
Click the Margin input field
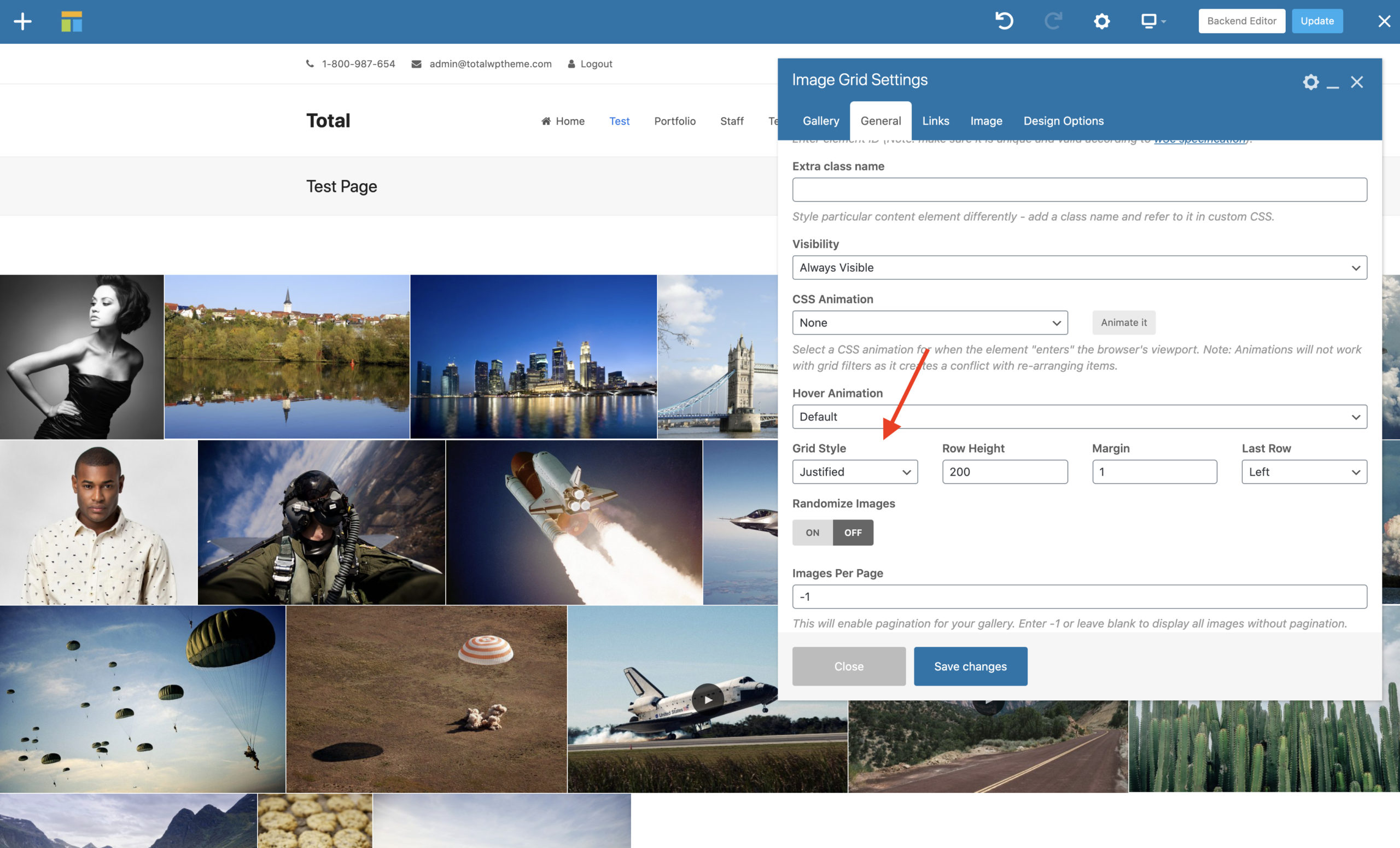click(1154, 472)
